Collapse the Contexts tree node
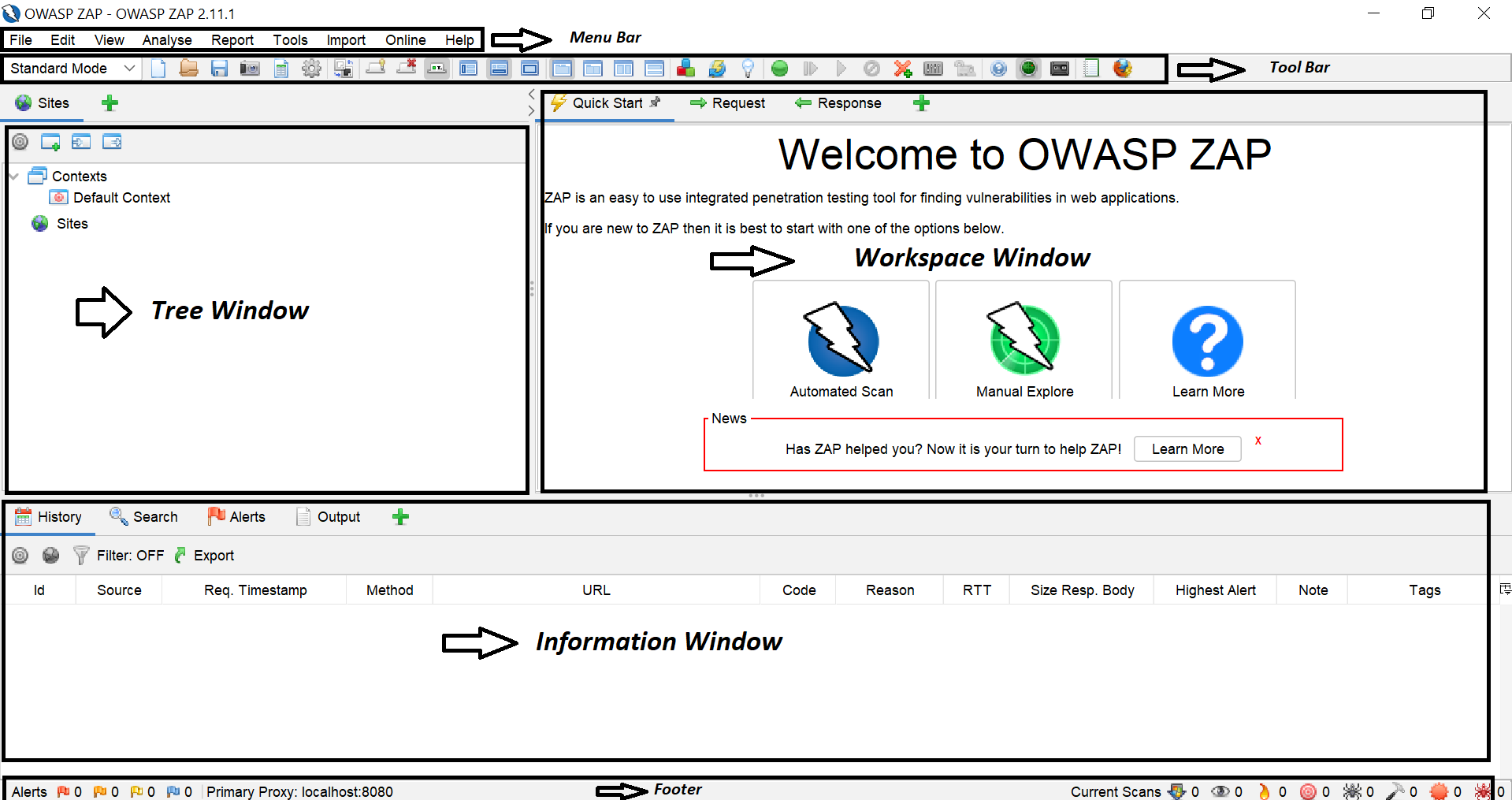 tap(14, 176)
